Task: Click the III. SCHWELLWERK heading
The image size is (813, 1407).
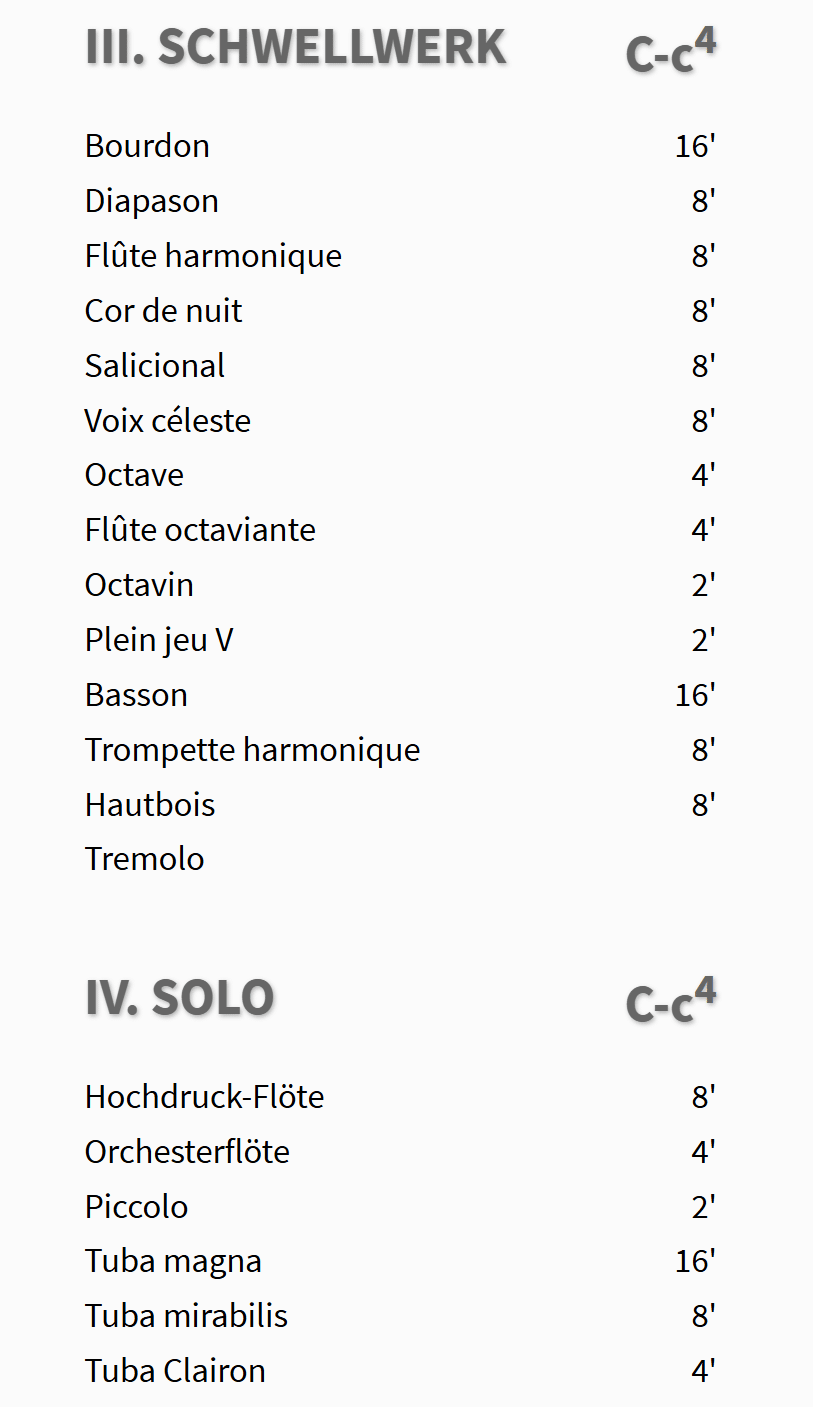Action: coord(295,48)
